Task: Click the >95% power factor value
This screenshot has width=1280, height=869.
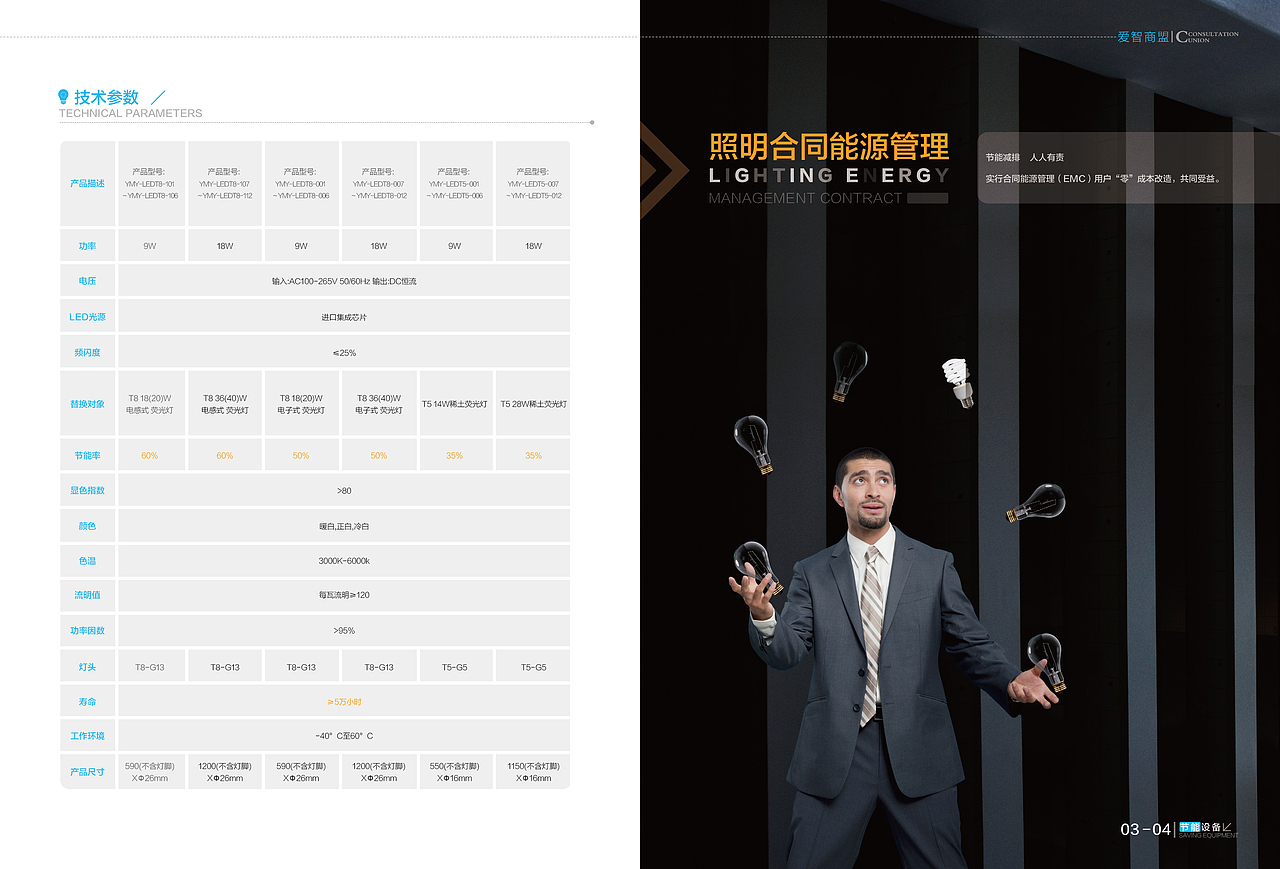Action: [x=344, y=631]
